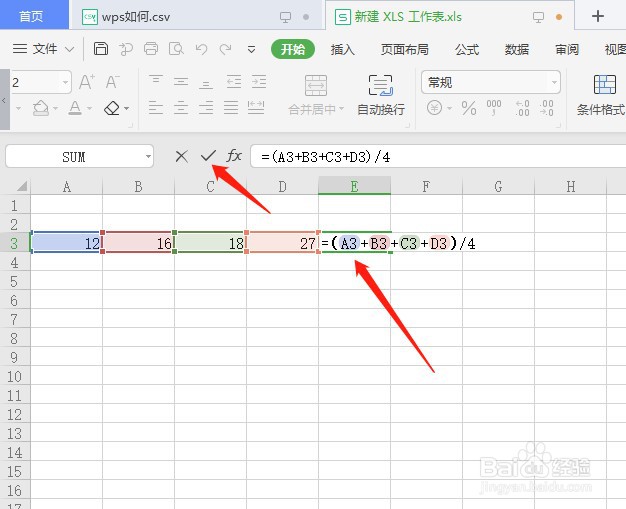Click the undo arrow icon

[201, 49]
